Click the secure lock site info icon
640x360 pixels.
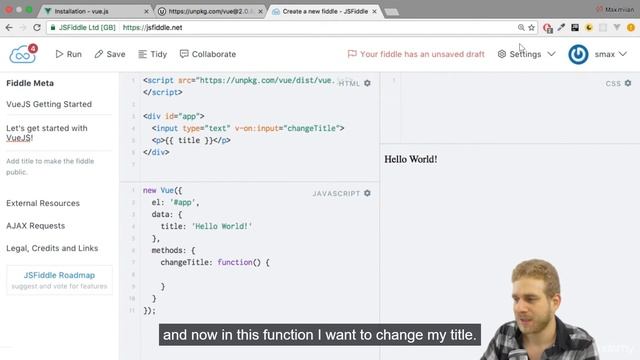[x=53, y=27]
